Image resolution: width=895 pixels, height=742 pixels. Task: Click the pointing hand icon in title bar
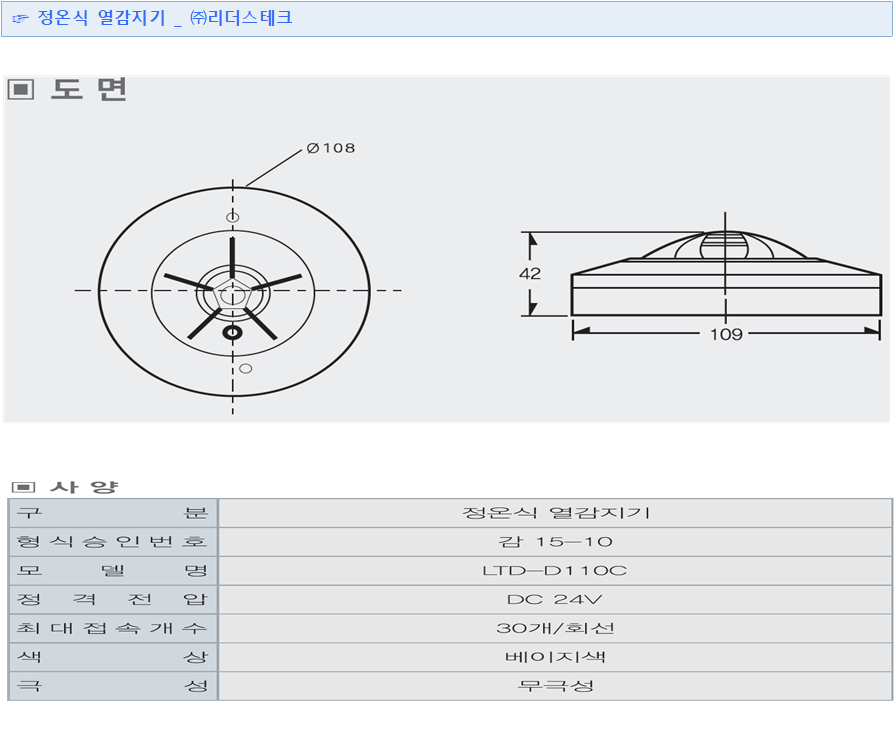pos(20,19)
